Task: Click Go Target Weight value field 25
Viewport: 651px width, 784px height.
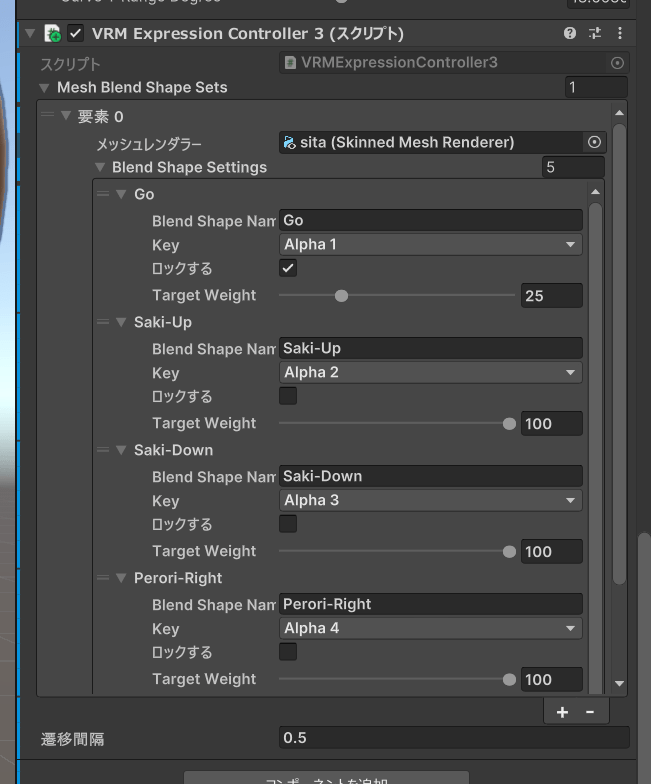Action: (x=552, y=296)
